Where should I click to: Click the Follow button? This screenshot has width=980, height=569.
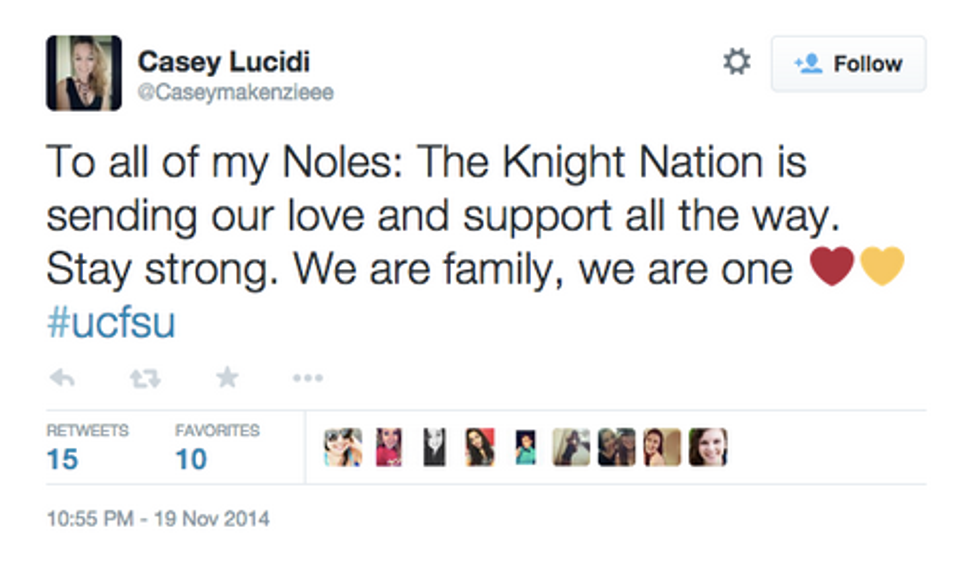click(848, 64)
